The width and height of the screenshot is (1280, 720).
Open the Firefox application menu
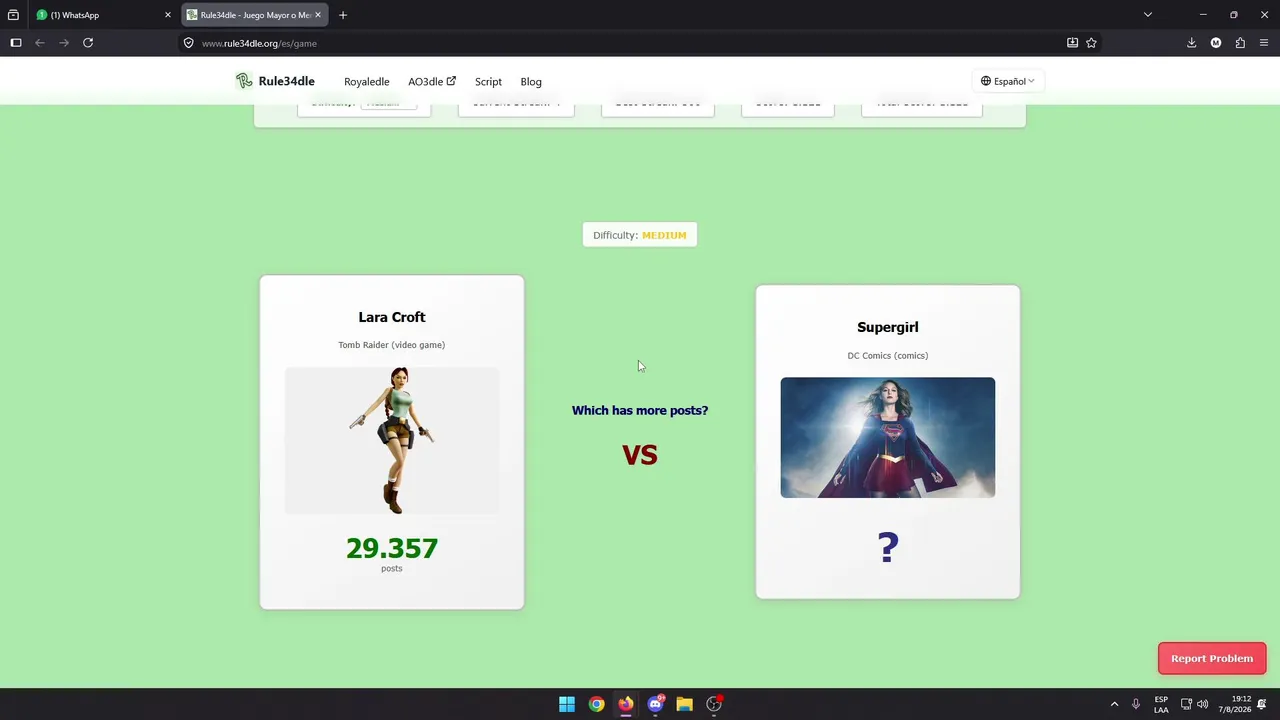[x=1264, y=43]
